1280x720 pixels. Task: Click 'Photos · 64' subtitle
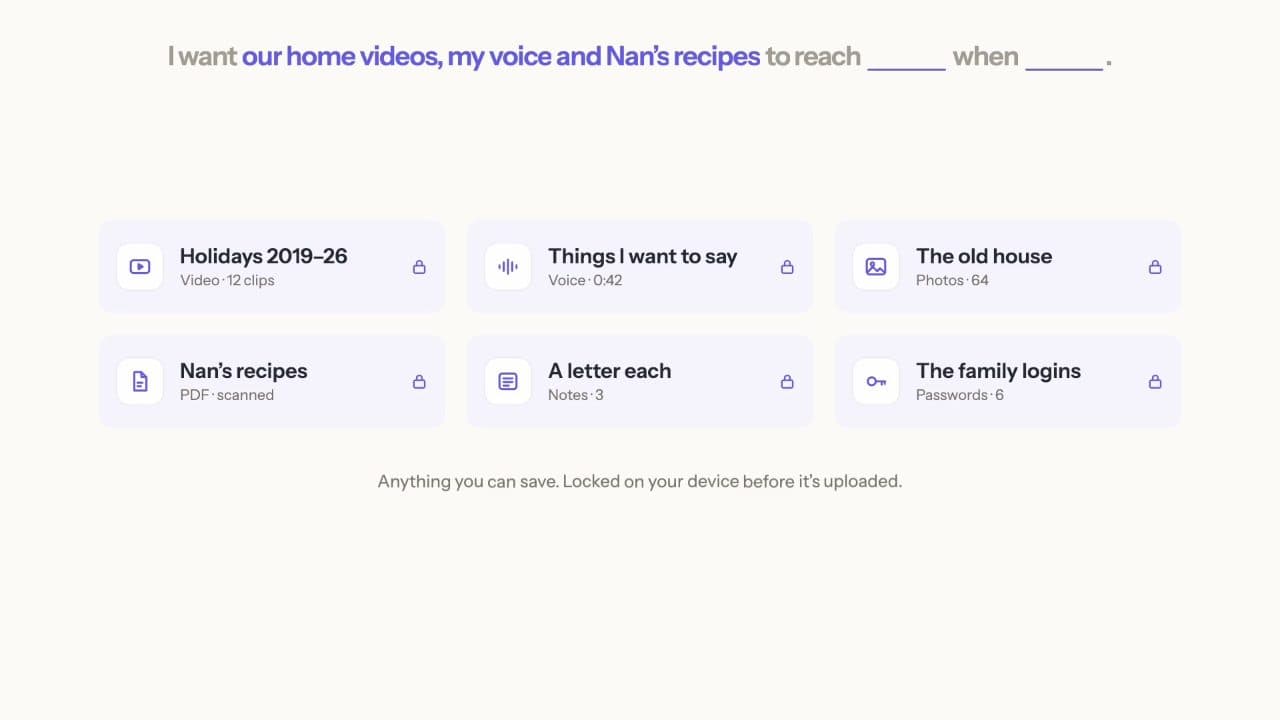pyautogui.click(x=952, y=280)
